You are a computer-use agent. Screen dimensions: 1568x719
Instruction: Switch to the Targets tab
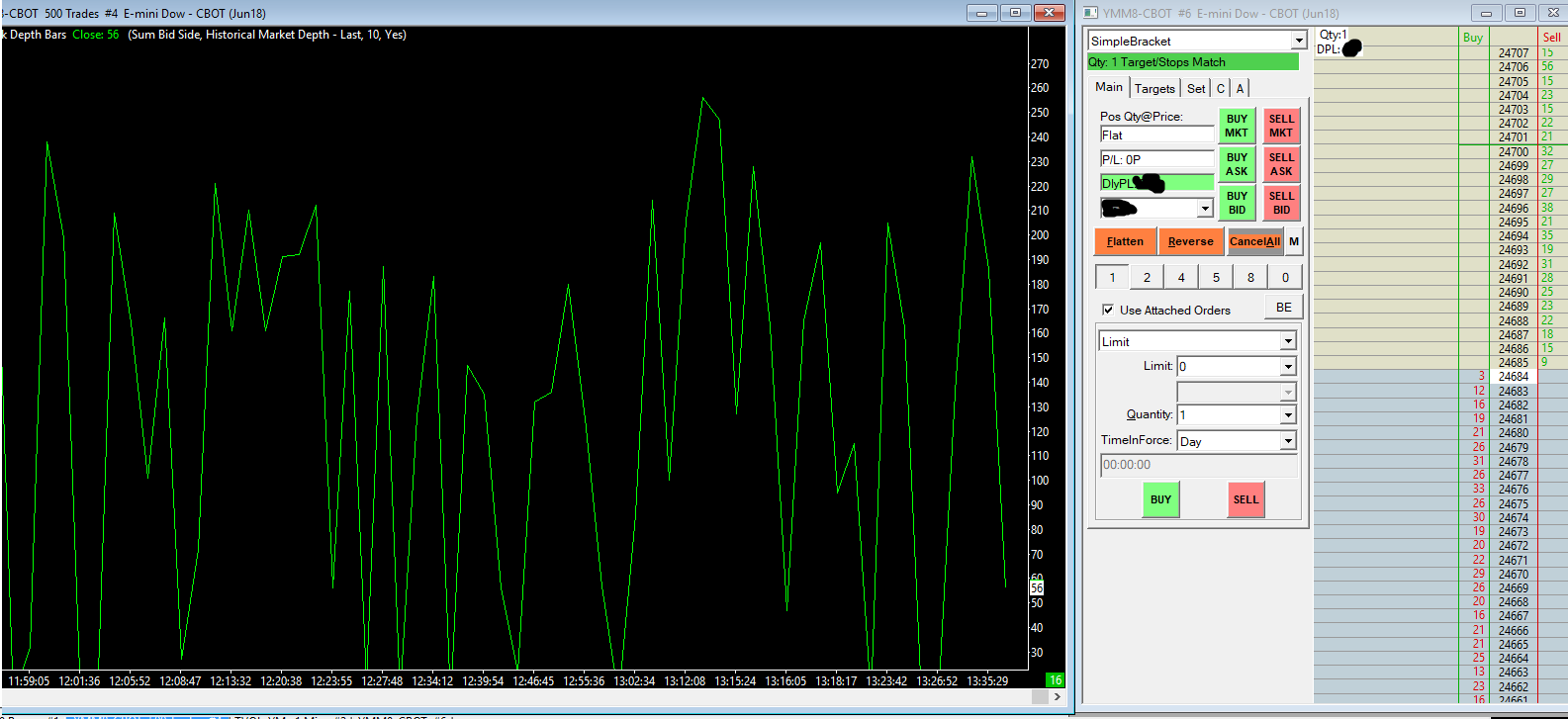(1154, 88)
